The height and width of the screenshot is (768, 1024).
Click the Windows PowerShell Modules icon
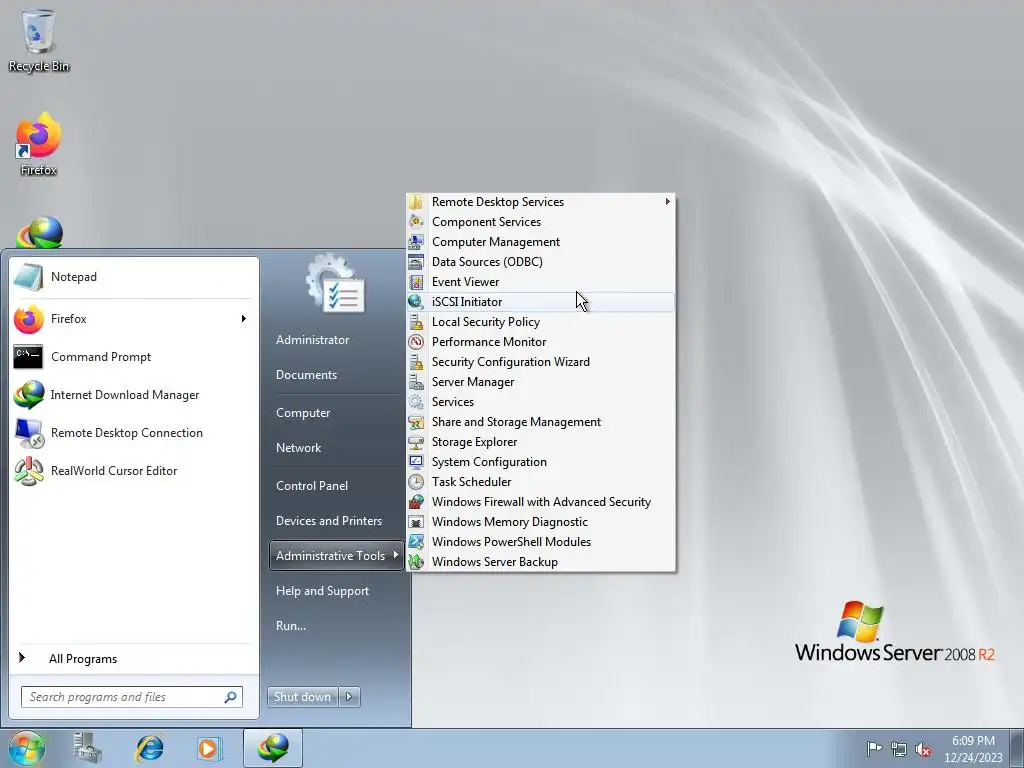click(x=416, y=542)
